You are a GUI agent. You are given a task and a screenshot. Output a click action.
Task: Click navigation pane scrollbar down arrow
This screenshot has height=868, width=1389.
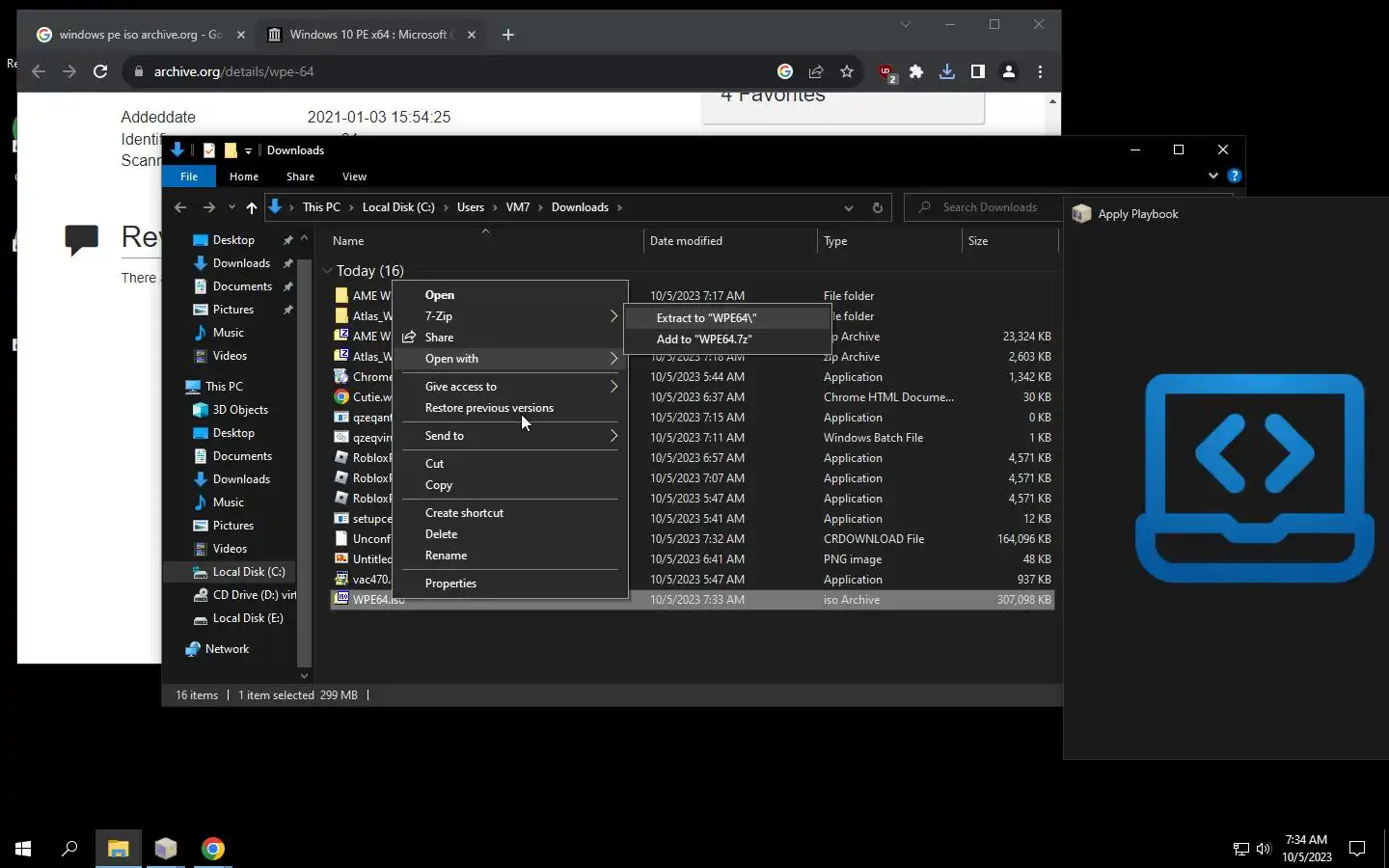click(x=304, y=675)
